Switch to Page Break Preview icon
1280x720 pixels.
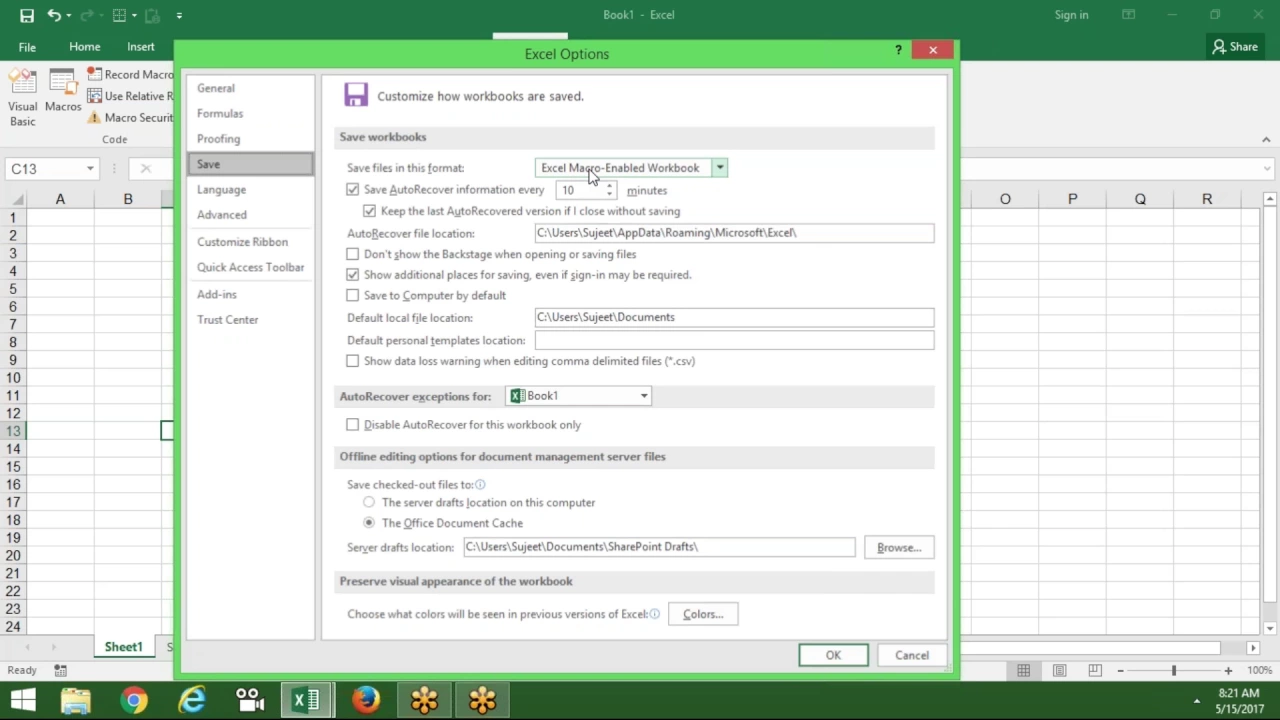1095,671
